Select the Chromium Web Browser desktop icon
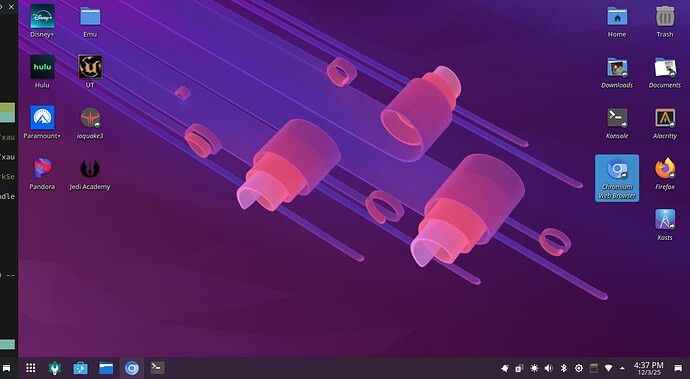690x379 pixels. (x=617, y=178)
